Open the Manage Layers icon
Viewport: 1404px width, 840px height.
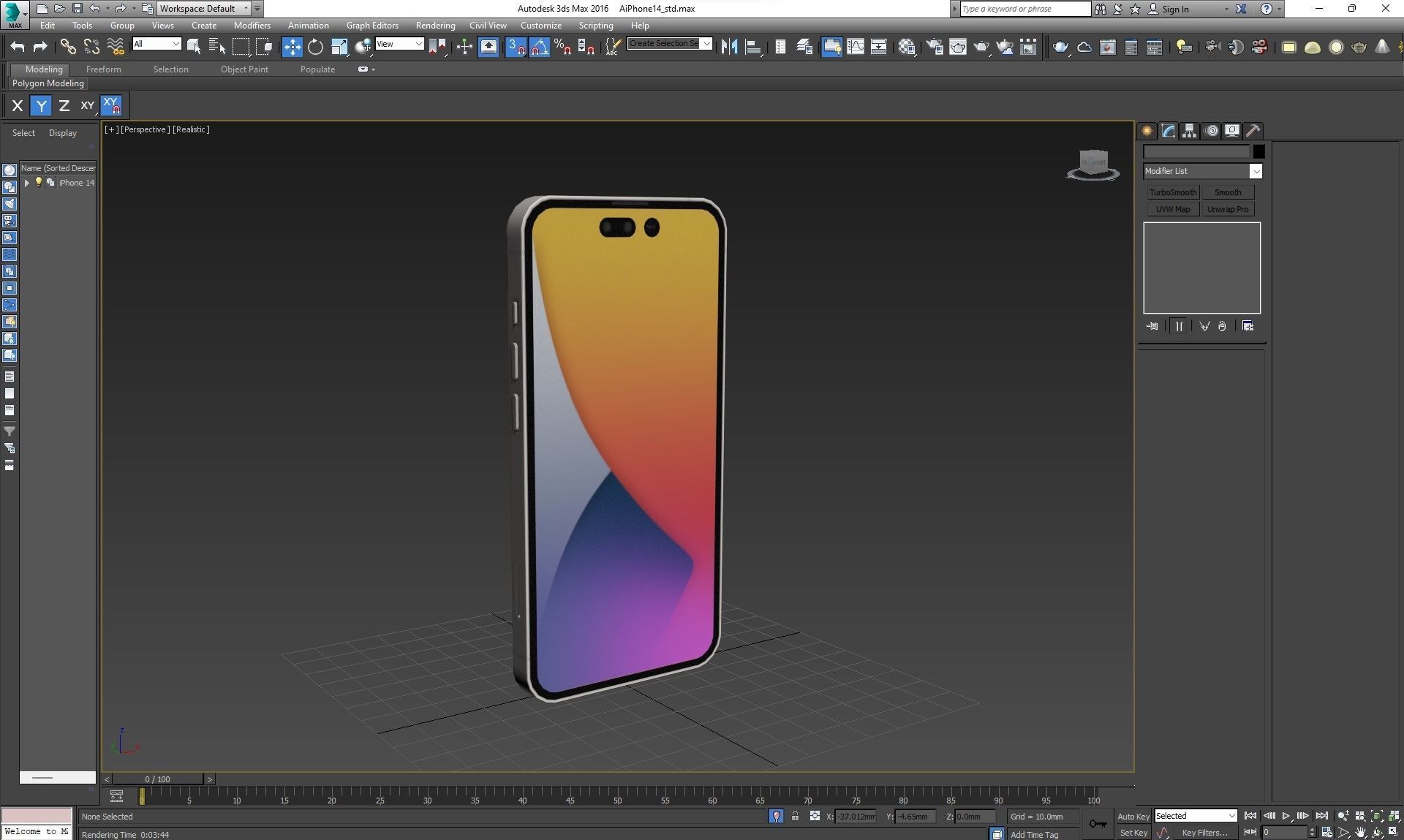804,47
